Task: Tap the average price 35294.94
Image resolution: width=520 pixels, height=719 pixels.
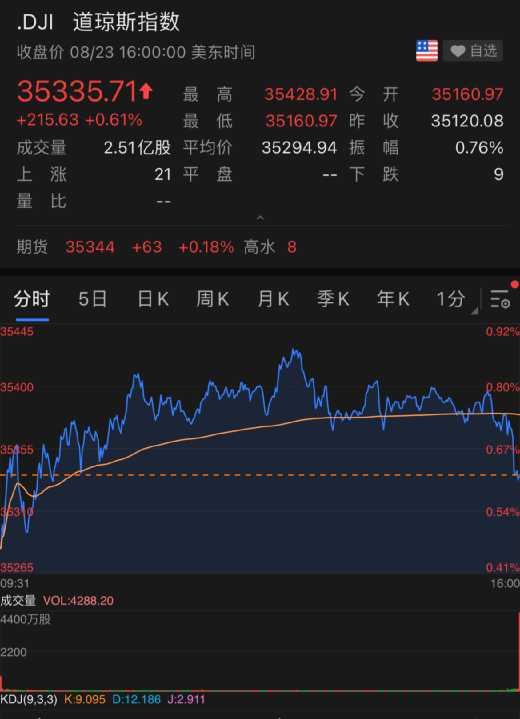Action: coord(299,148)
